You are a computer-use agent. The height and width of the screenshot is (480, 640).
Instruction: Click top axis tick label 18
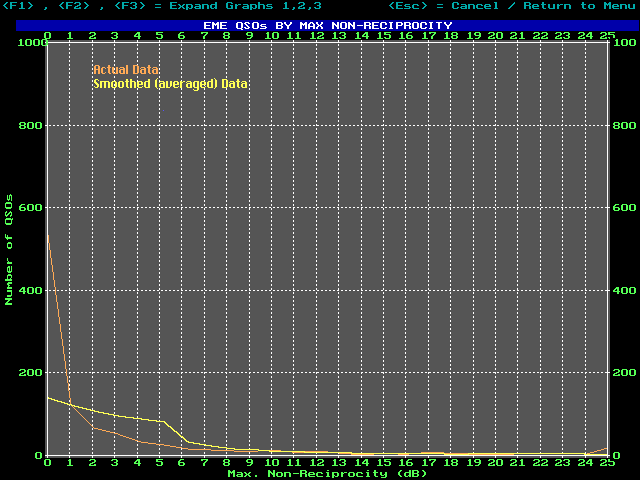point(451,36)
